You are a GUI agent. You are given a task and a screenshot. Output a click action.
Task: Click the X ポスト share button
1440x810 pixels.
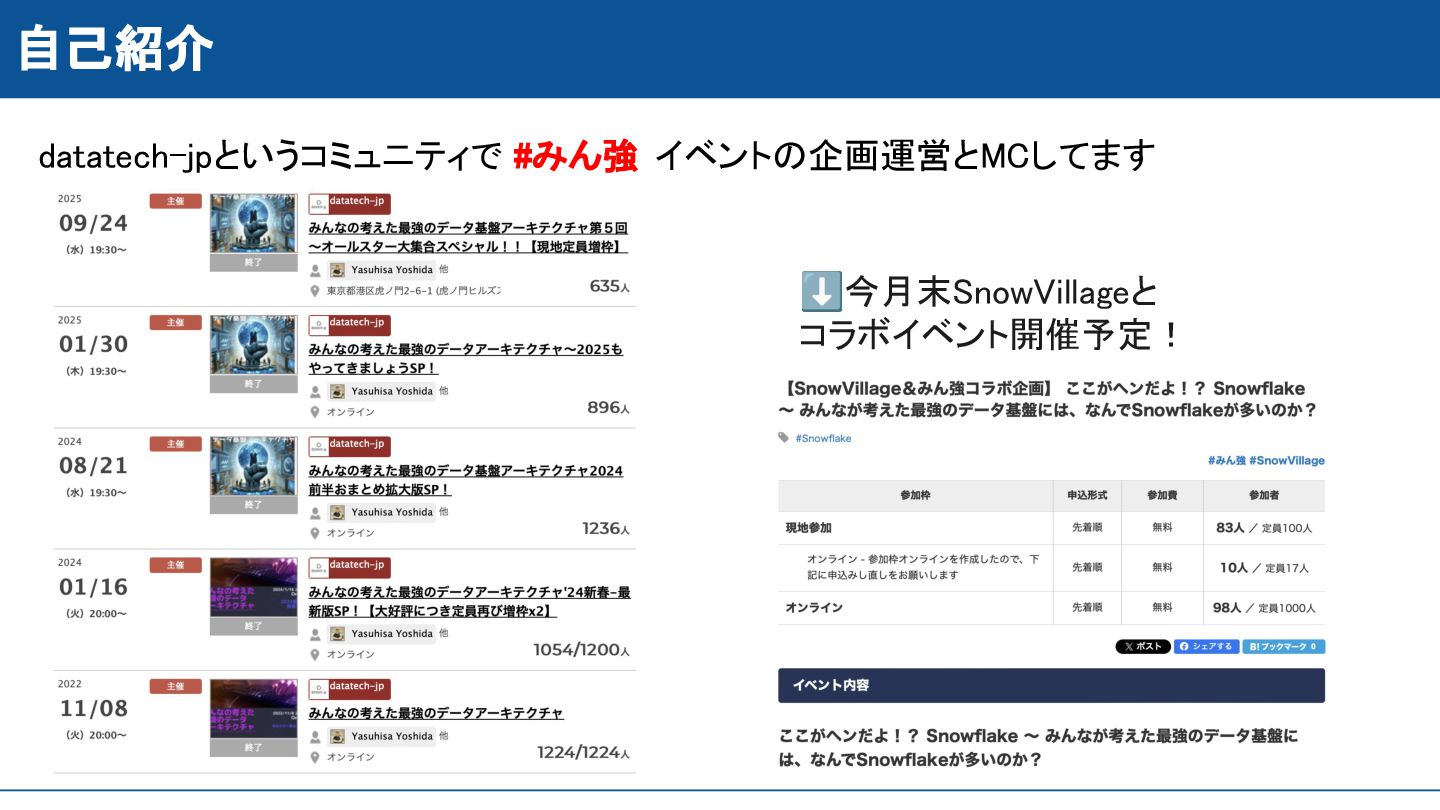(1143, 647)
